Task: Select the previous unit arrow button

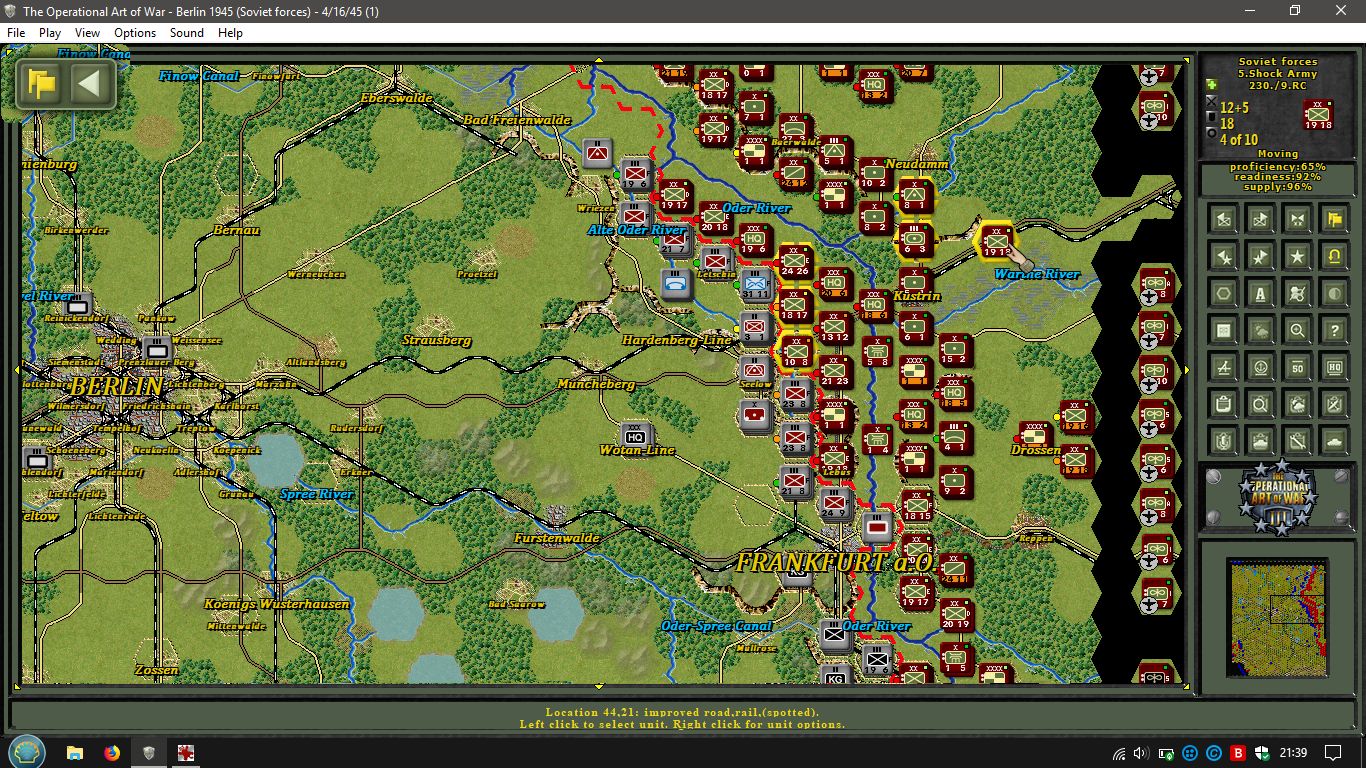Action: (x=1224, y=218)
